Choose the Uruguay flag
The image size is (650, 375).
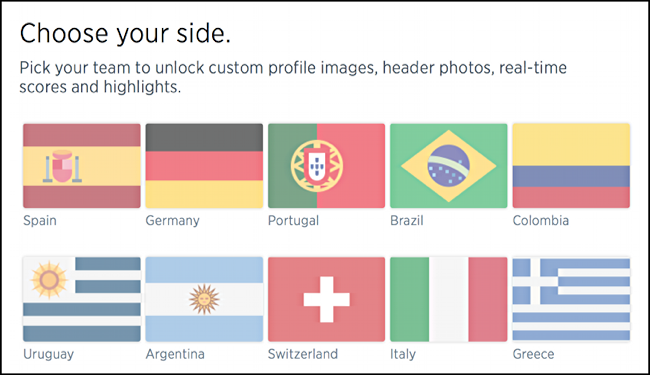point(82,299)
